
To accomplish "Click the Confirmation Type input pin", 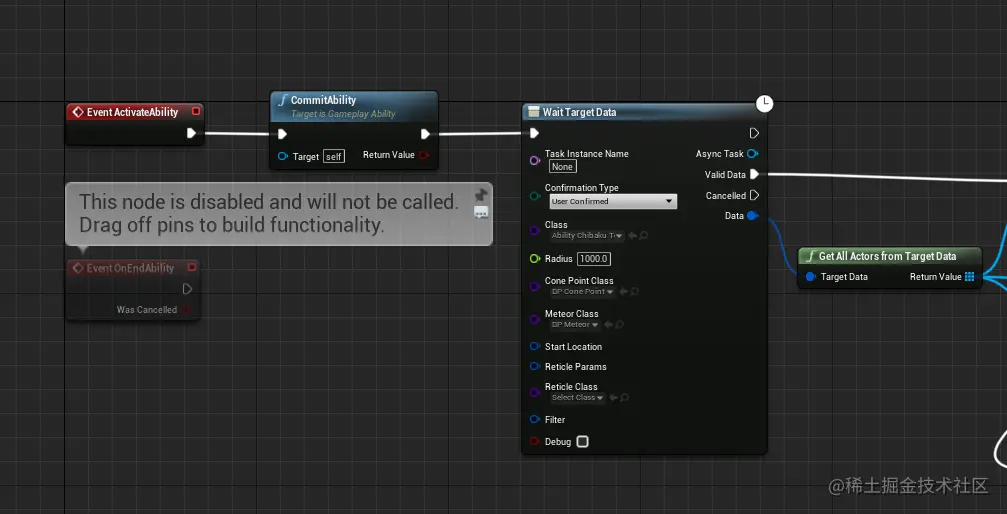I will [534, 195].
